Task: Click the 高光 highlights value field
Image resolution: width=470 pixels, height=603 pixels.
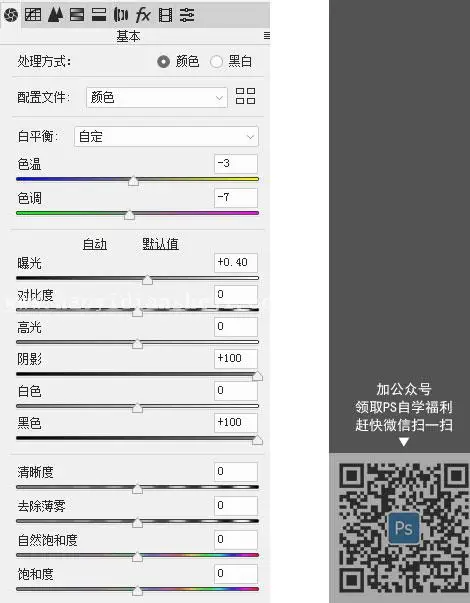Action: point(236,326)
